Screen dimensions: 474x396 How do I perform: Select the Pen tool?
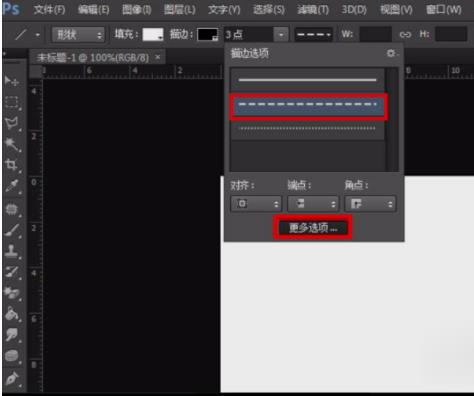pos(12,379)
